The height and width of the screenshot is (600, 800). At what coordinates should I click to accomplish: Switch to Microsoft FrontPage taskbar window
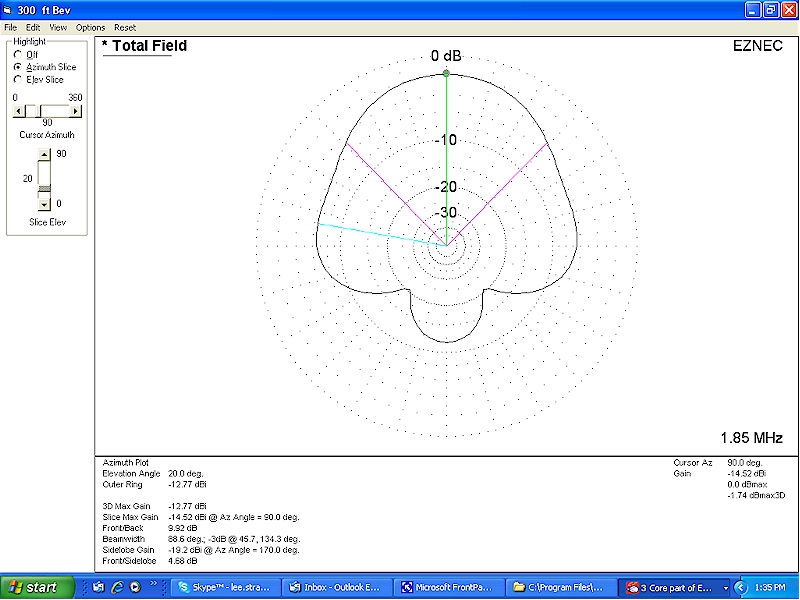pos(445,588)
